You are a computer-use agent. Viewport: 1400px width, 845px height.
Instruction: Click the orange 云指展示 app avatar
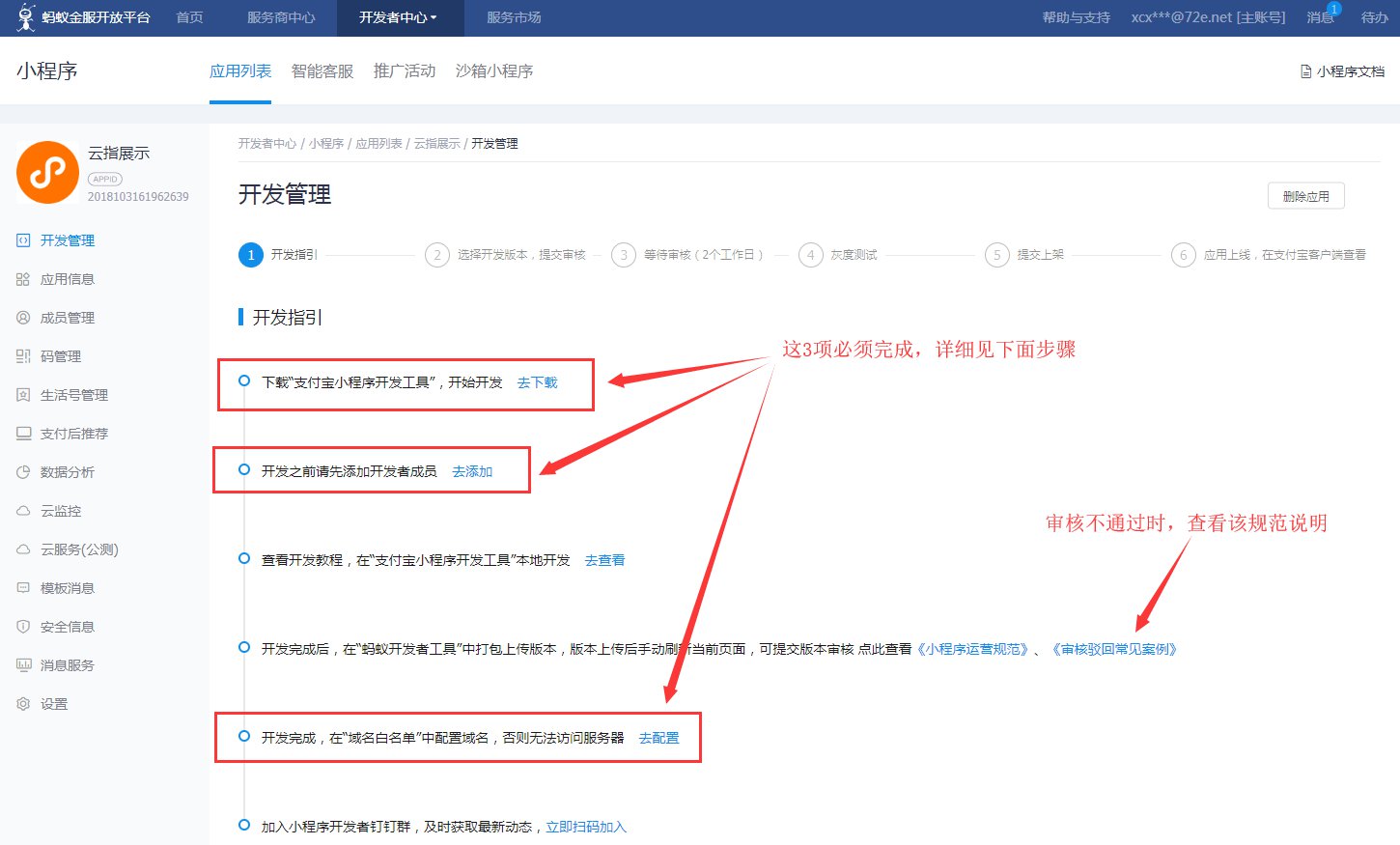pos(47,172)
